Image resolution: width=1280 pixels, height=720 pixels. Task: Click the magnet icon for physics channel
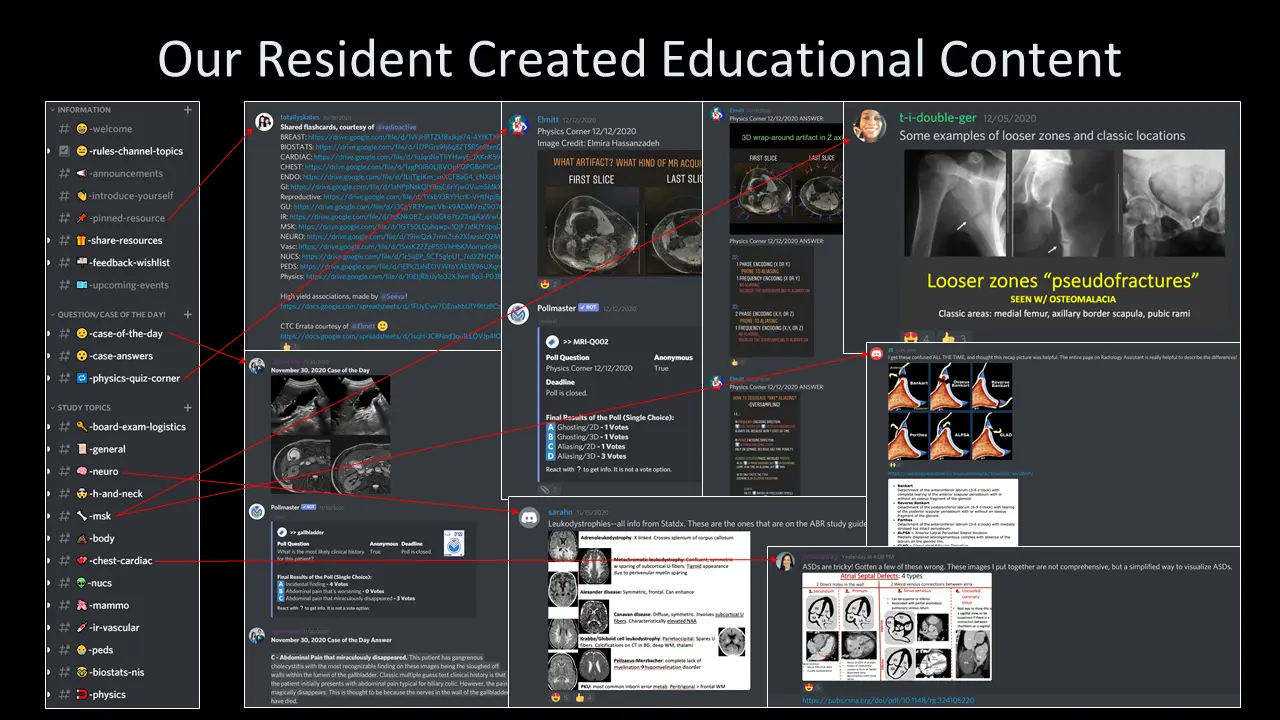(81, 694)
